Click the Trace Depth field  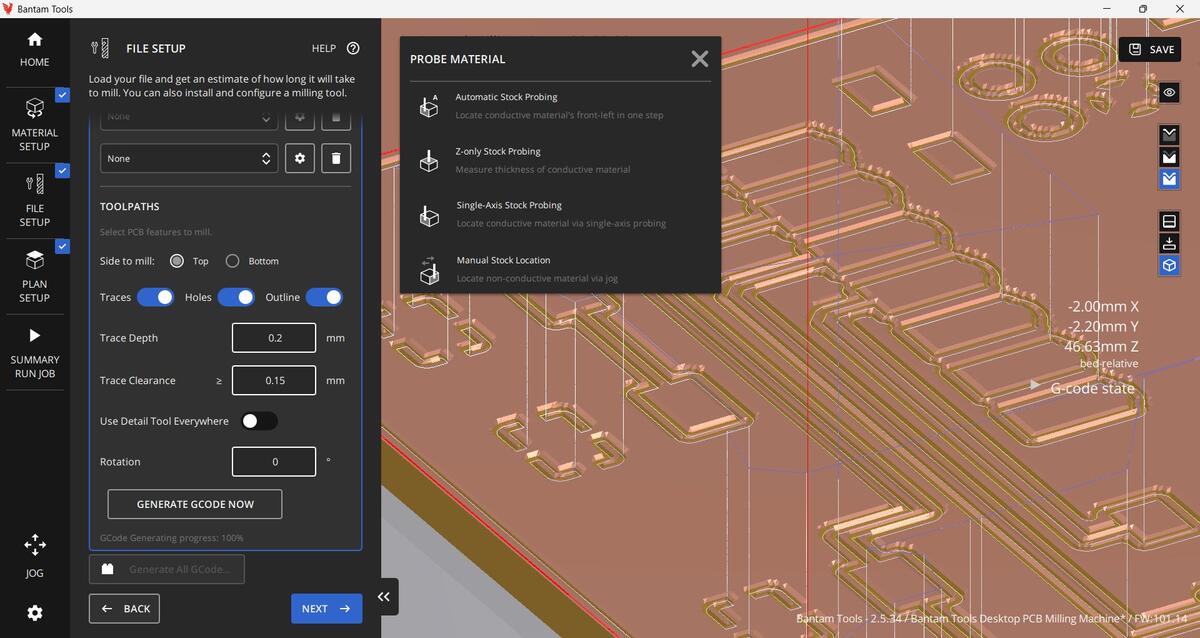click(x=274, y=338)
